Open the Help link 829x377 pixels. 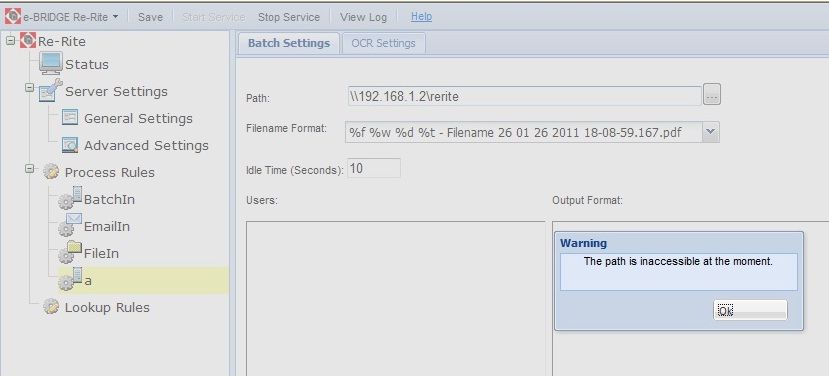coord(421,16)
